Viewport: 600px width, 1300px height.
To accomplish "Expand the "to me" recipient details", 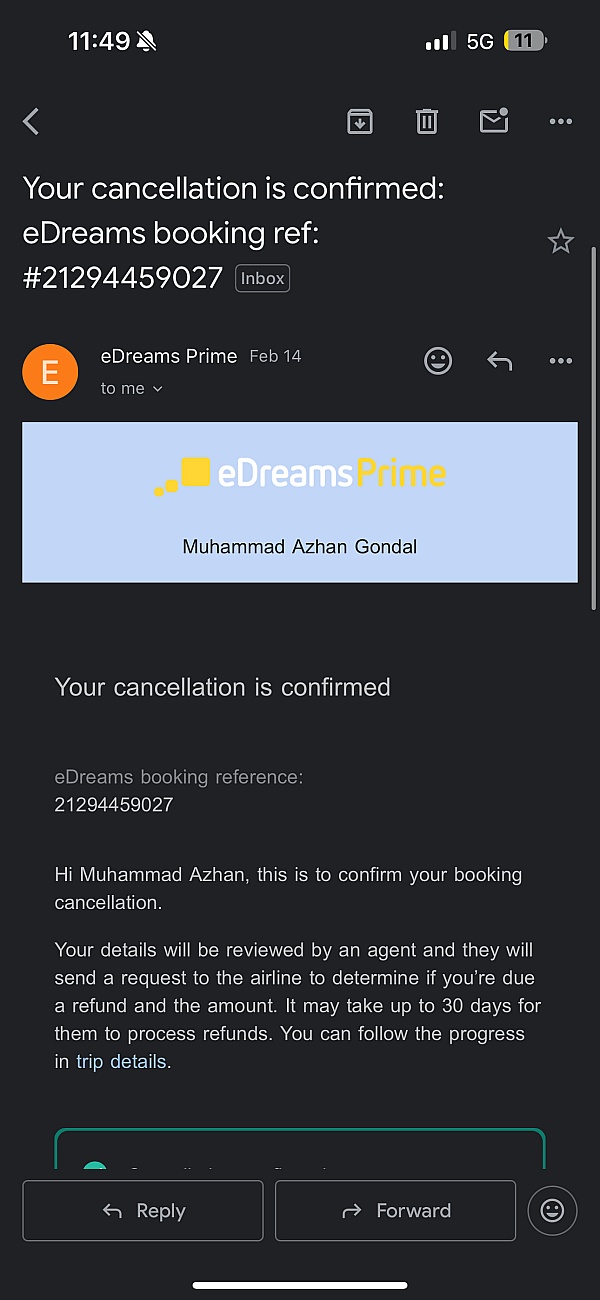I will point(132,389).
